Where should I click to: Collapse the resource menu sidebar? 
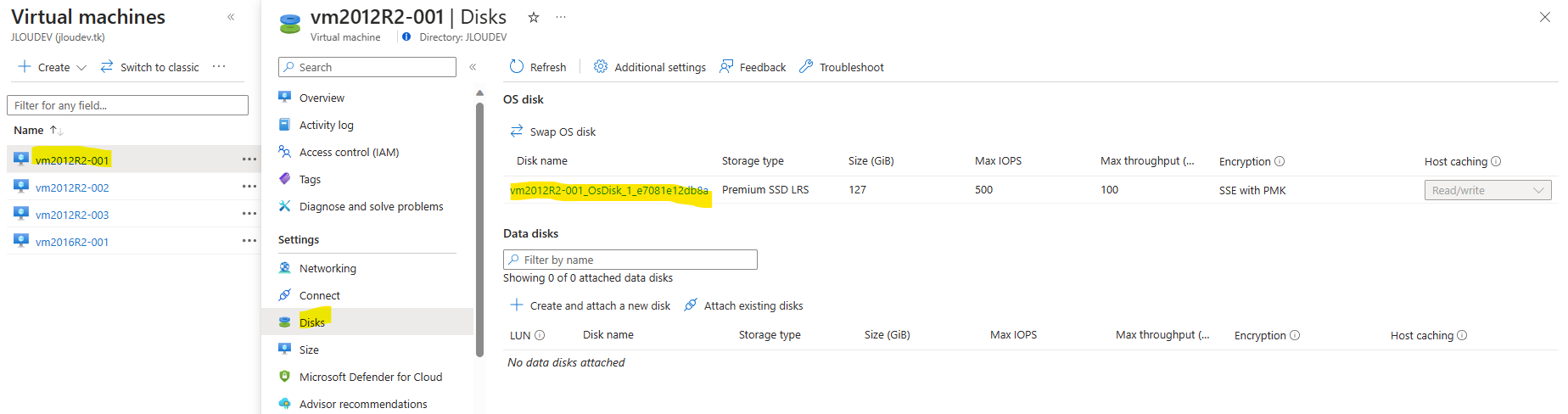point(473,67)
